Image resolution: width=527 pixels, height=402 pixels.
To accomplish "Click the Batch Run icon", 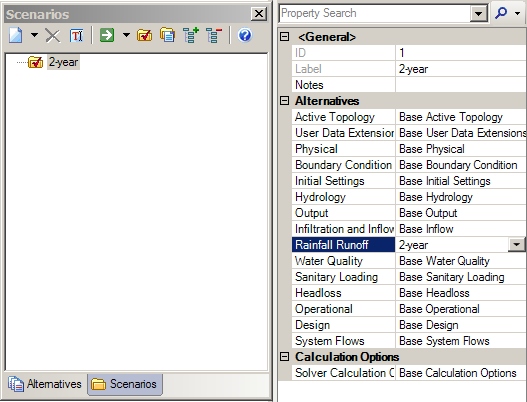I will click(168, 35).
